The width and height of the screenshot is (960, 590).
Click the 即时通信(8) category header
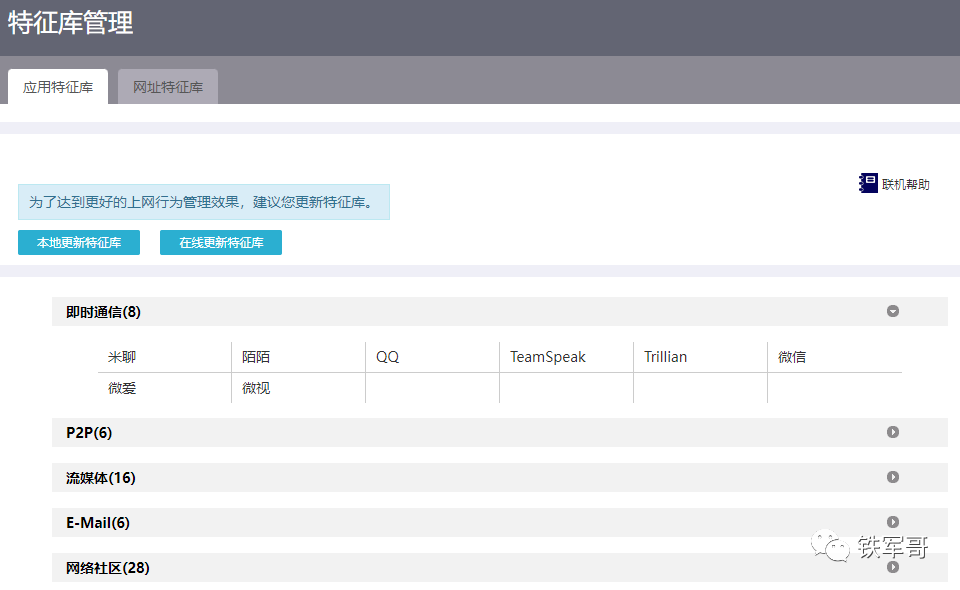(x=104, y=312)
